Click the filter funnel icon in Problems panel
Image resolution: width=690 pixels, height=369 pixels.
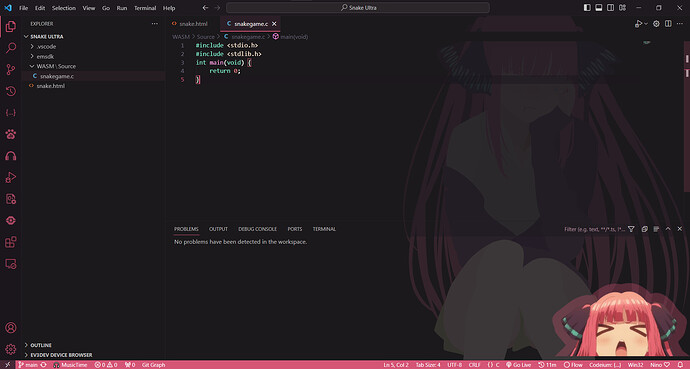click(631, 229)
